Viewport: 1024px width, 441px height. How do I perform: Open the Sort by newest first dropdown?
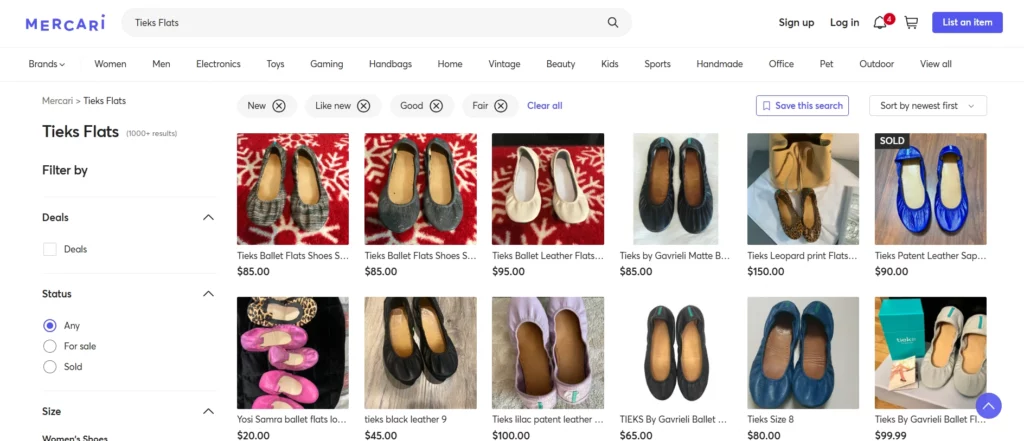(927, 106)
